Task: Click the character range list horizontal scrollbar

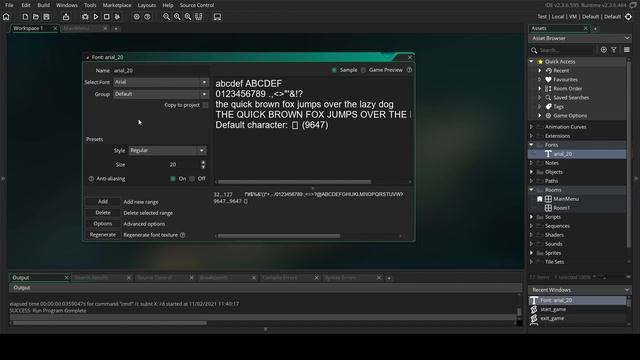Action: pos(279,236)
